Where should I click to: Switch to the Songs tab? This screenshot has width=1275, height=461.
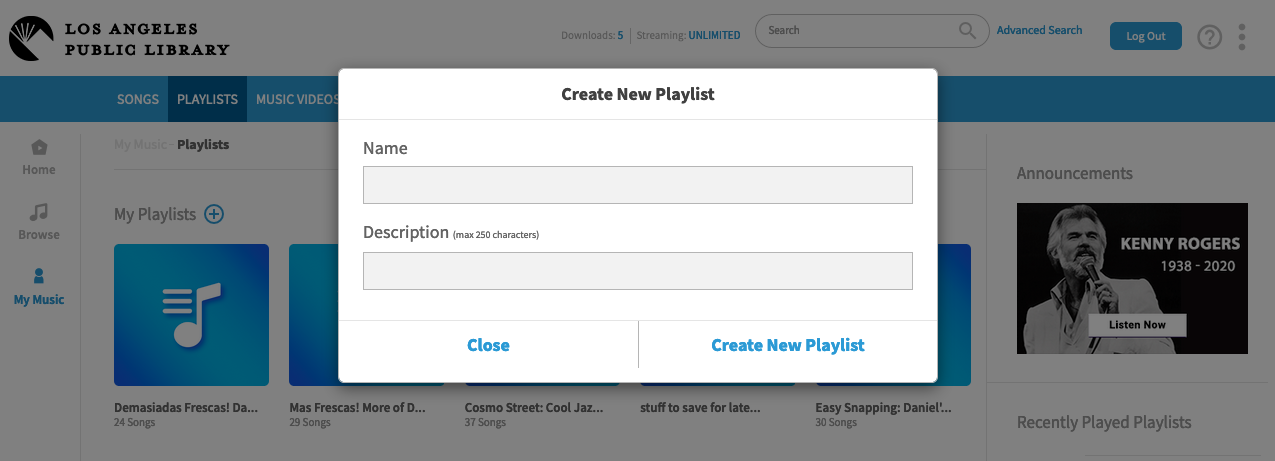138,99
